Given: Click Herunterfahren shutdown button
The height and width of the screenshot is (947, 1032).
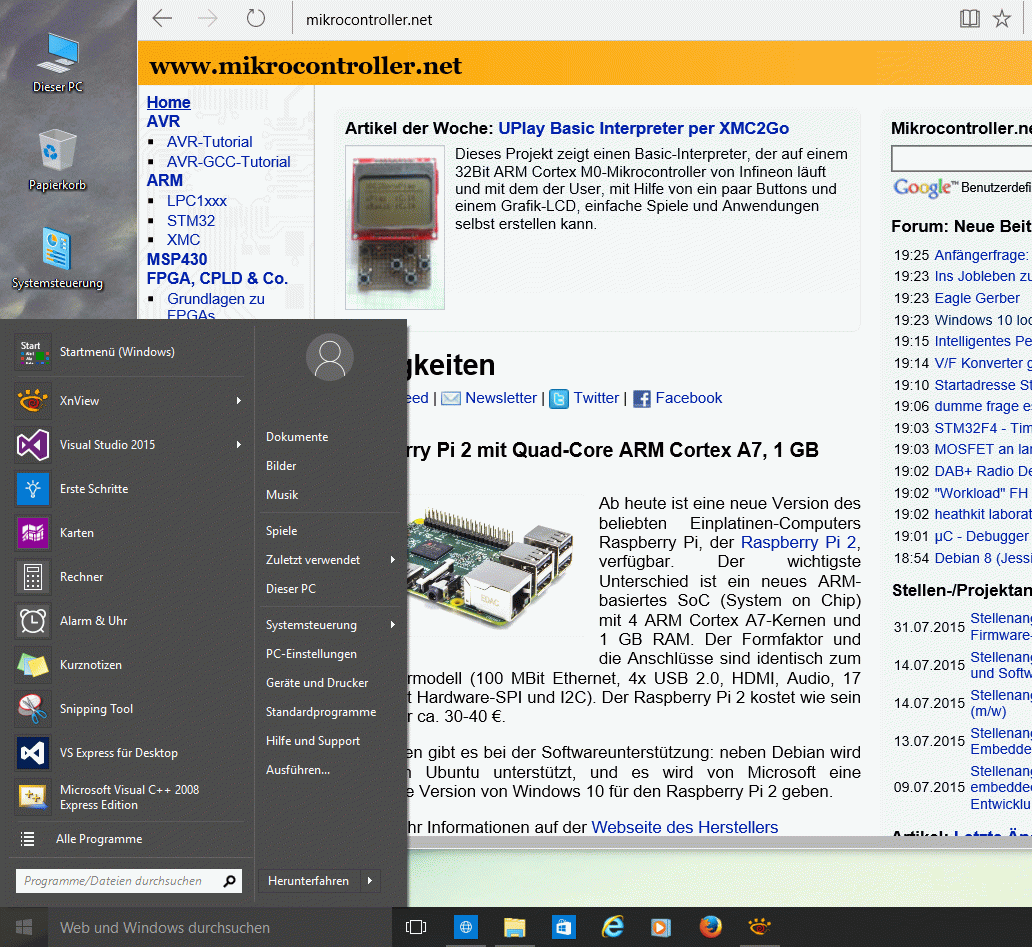Looking at the screenshot, I should (309, 881).
